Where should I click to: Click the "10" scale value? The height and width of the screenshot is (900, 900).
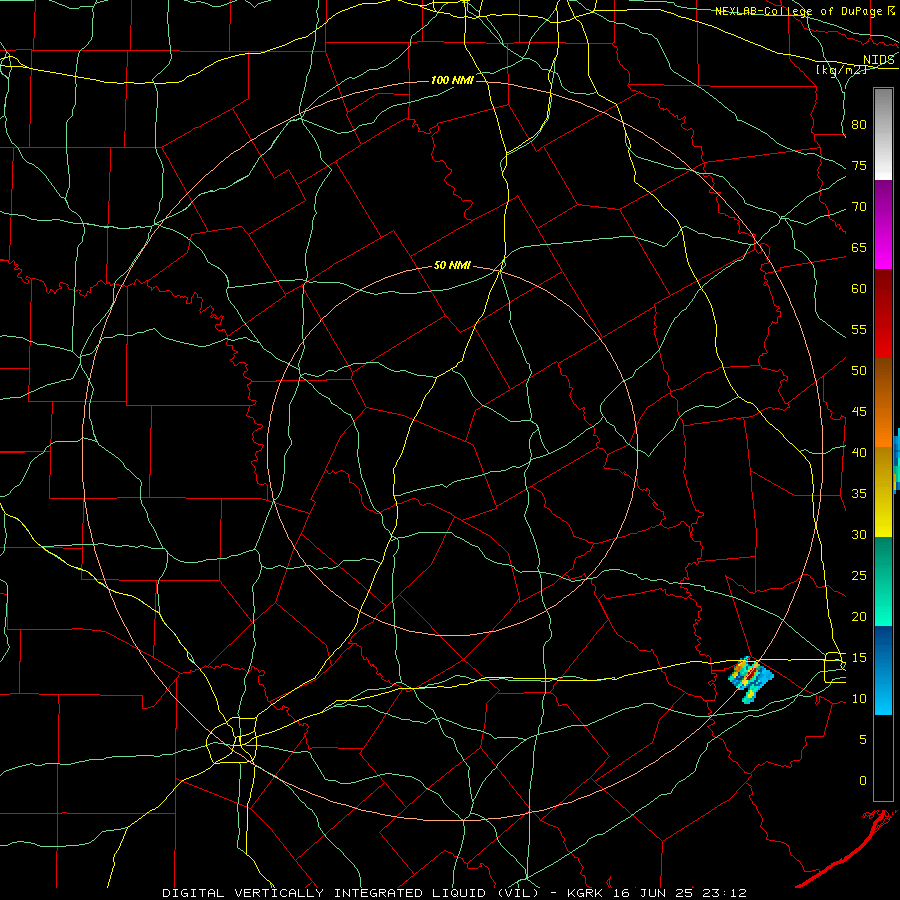859,699
